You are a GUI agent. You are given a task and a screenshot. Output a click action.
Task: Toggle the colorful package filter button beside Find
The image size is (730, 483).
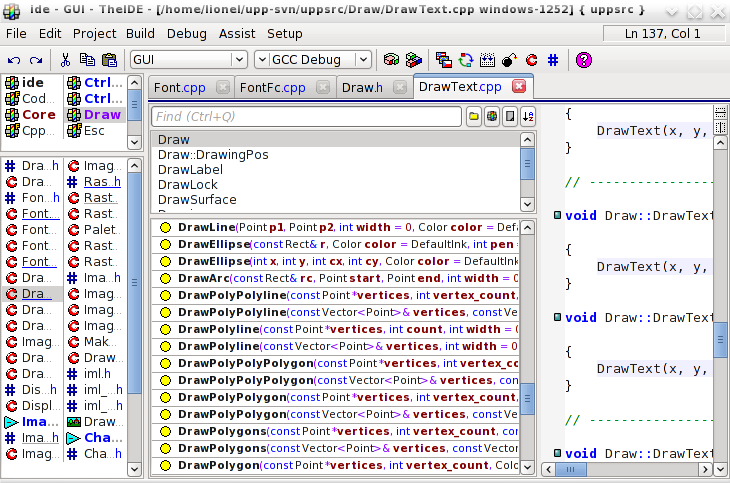coord(492,117)
